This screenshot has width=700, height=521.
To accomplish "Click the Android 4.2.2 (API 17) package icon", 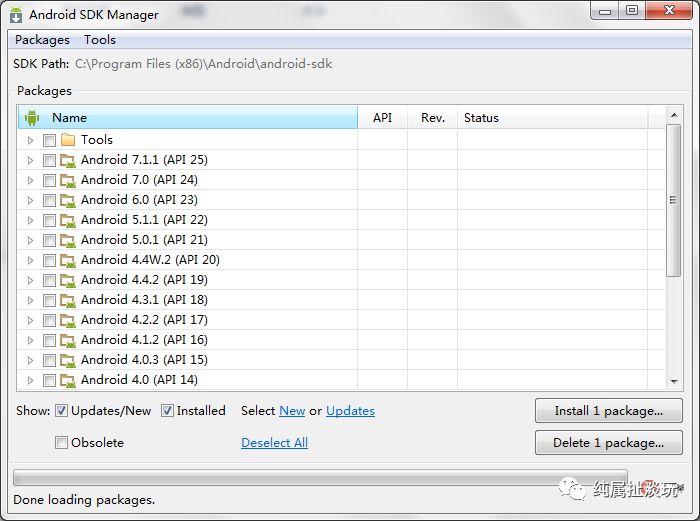I will pyautogui.click(x=68, y=320).
